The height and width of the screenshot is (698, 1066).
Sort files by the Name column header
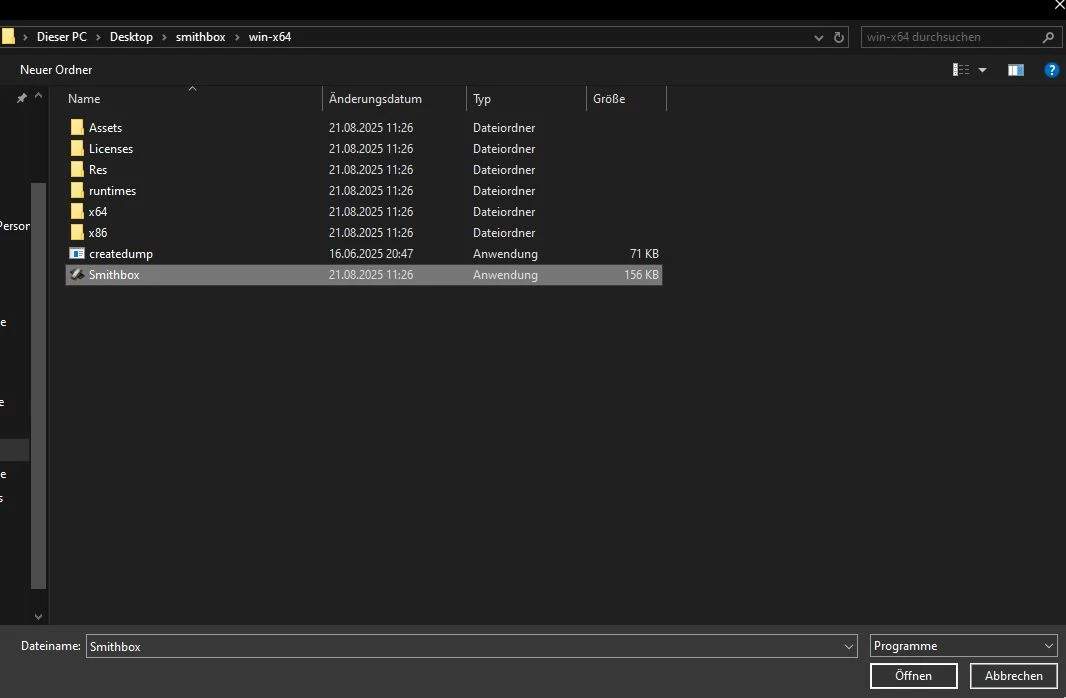click(83, 98)
